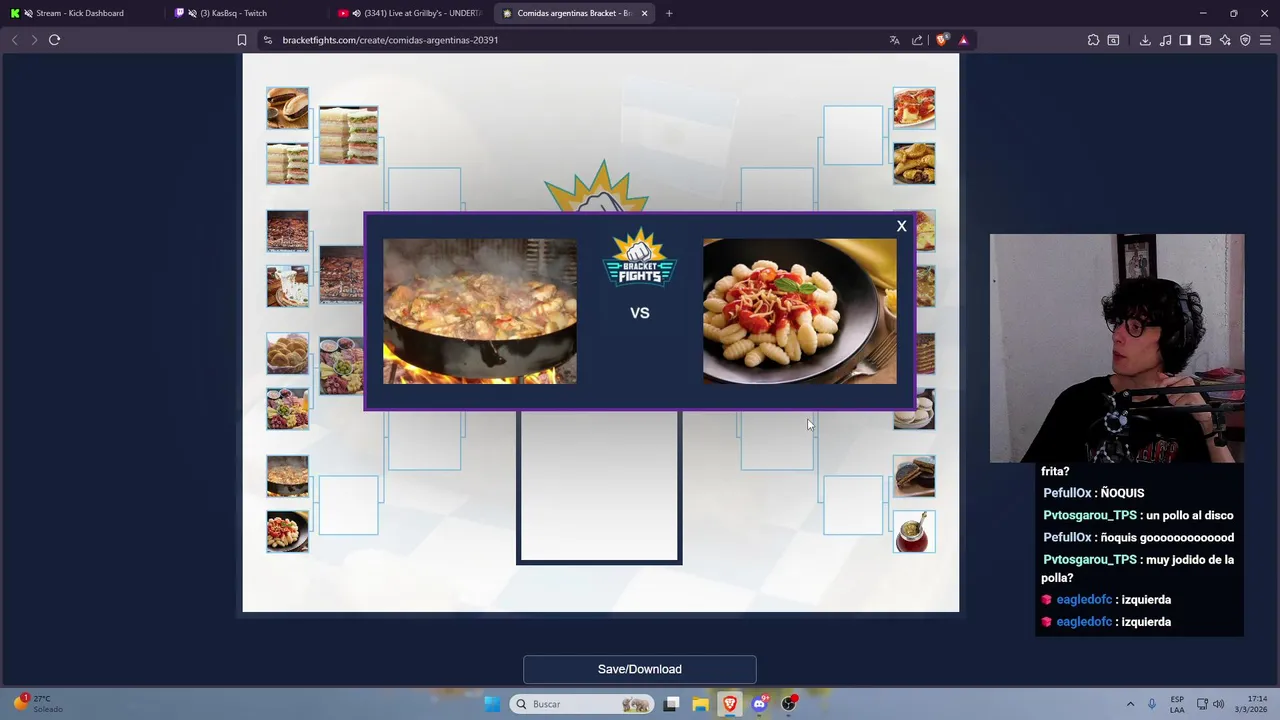The image size is (1280, 720).
Task: Close the versus popup with the X
Action: [x=901, y=226]
